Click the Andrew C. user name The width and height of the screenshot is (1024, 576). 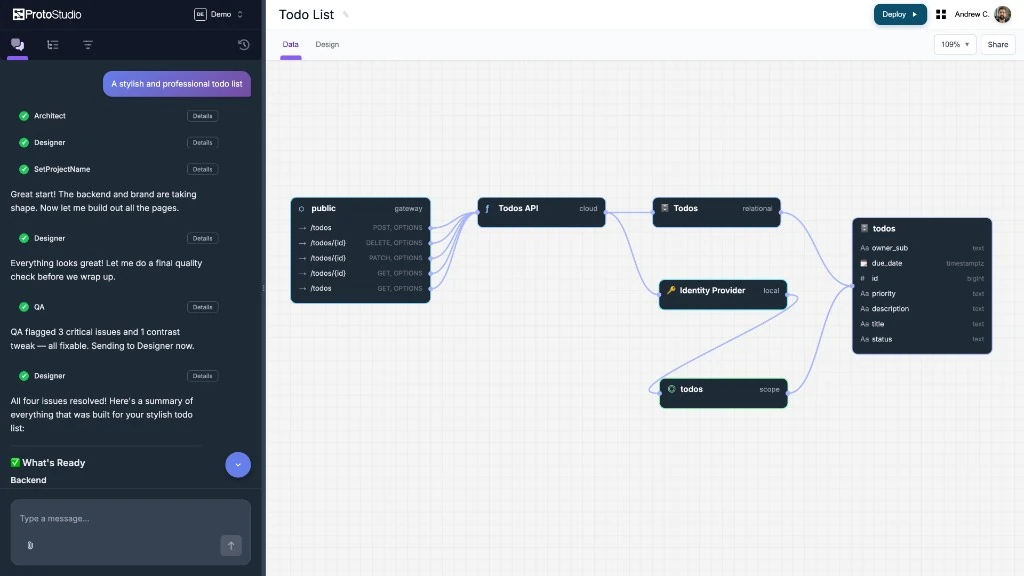tap(972, 14)
